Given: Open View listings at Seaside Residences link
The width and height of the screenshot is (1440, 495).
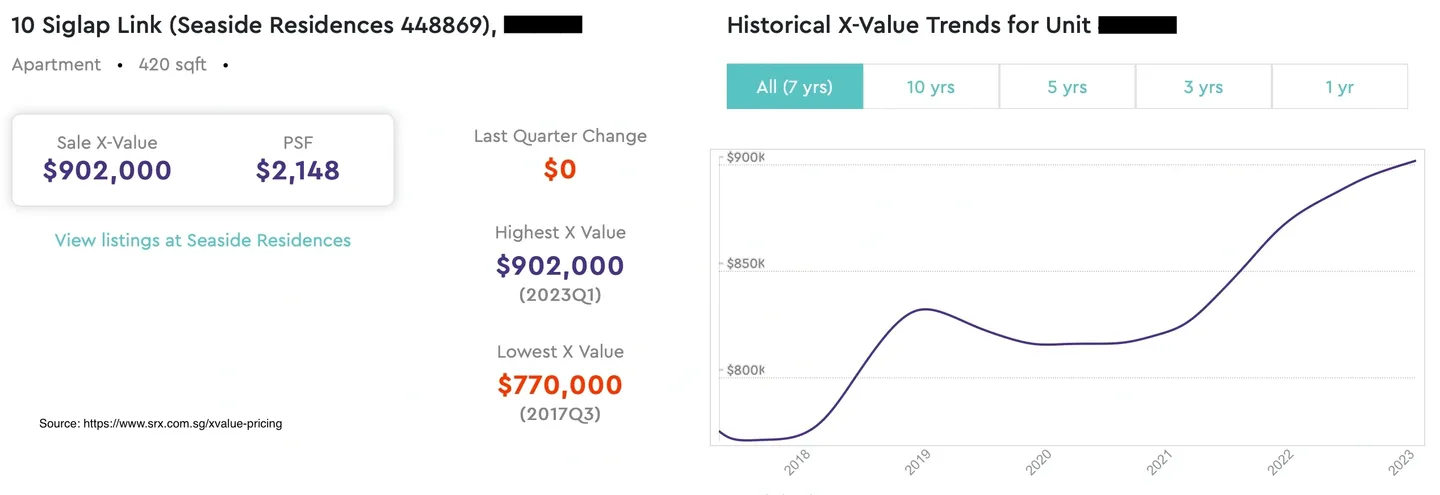Looking at the screenshot, I should pos(203,240).
